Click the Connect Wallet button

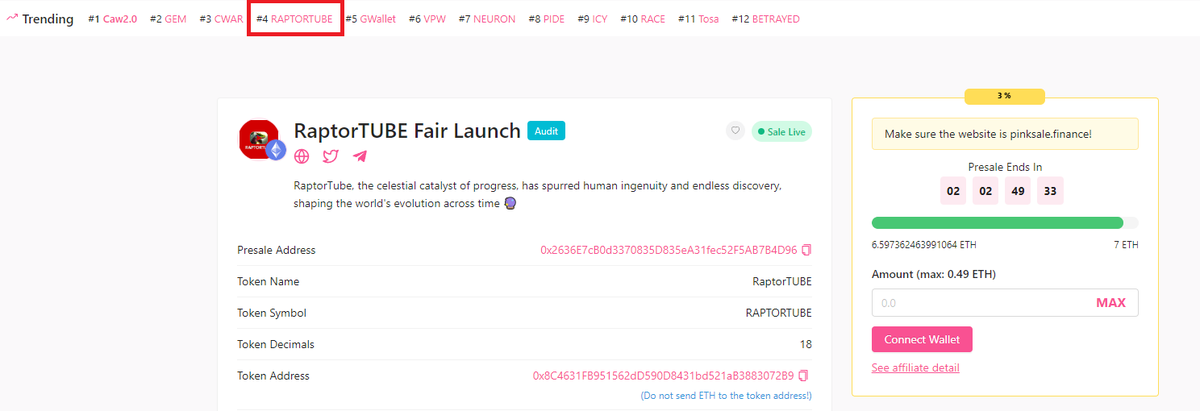pos(922,340)
